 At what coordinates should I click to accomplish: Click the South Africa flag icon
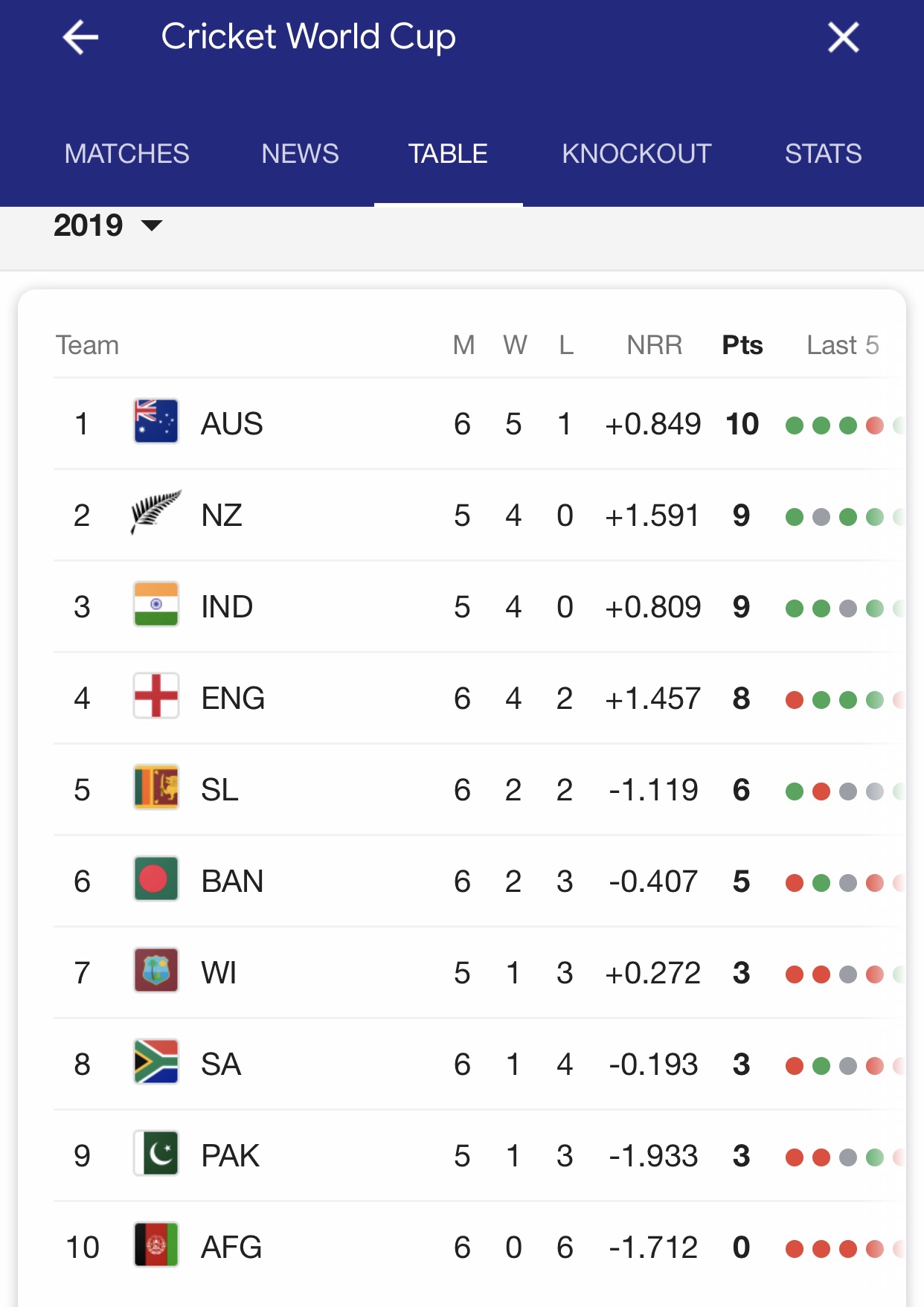point(156,1062)
